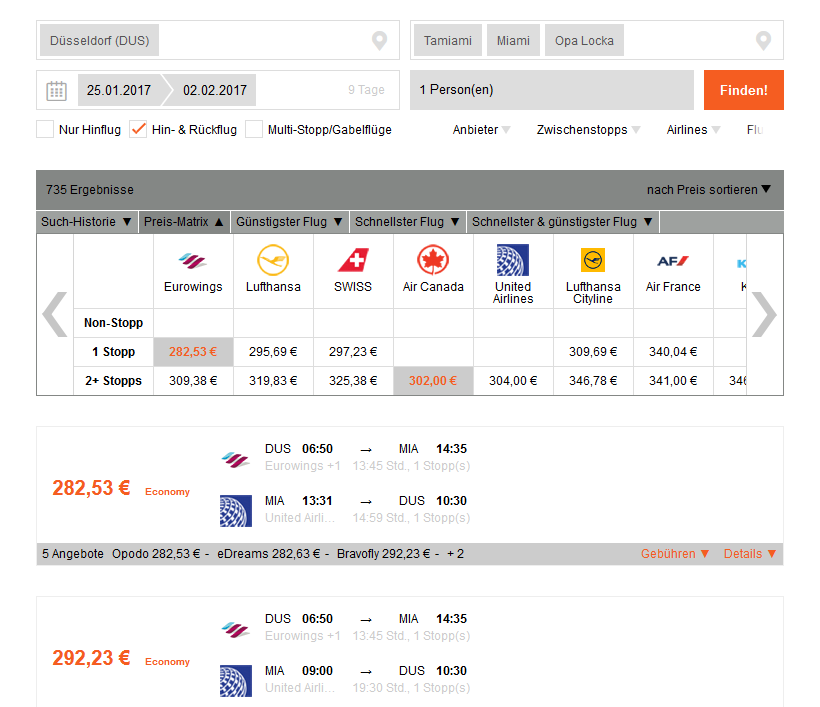Select the Miami destination tag
820x707 pixels.
(513, 40)
